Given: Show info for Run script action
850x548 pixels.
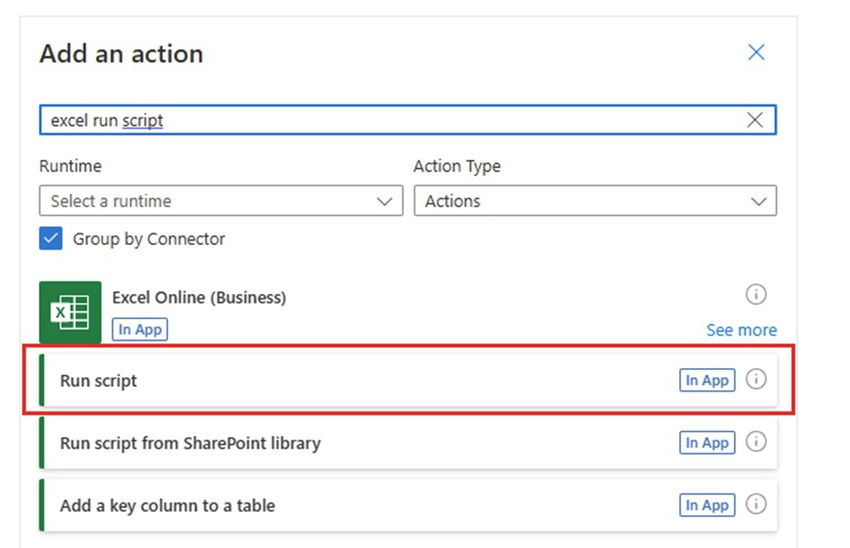Looking at the screenshot, I should 756,379.
